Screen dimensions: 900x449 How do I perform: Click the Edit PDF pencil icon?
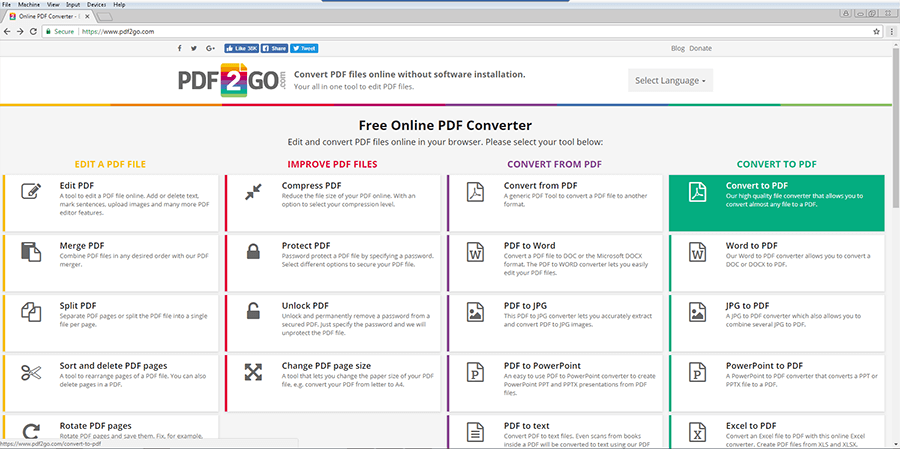31,192
